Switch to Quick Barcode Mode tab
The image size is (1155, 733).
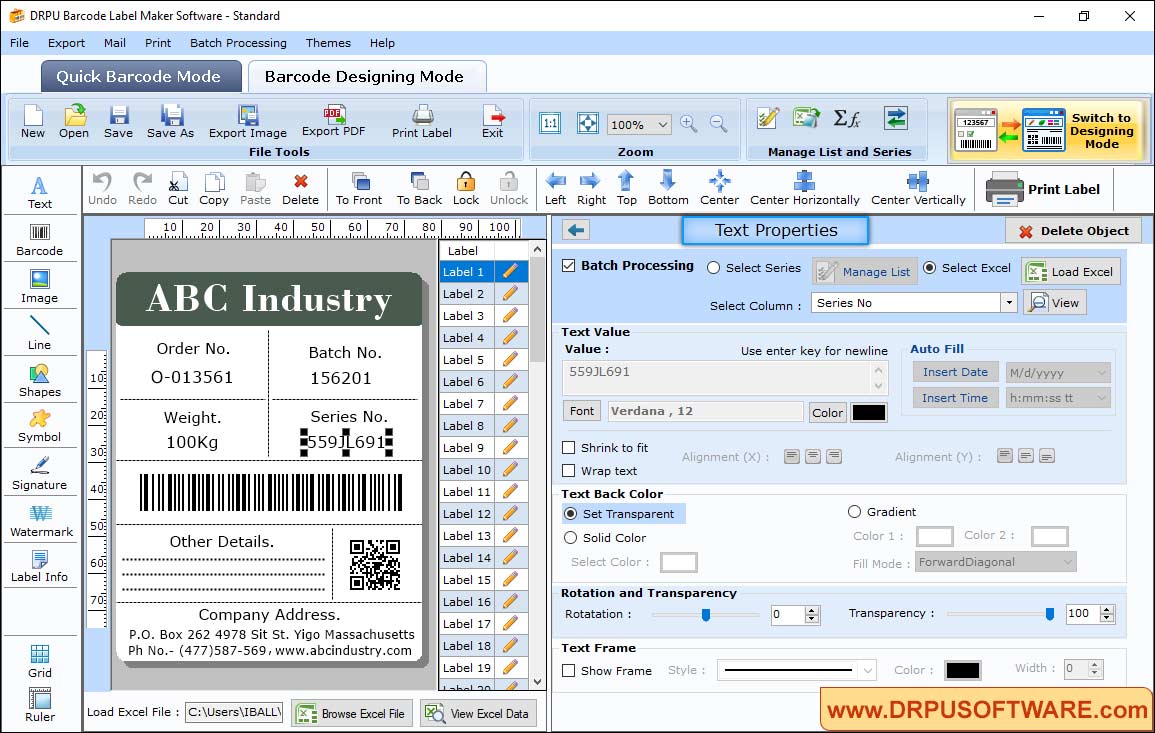tap(141, 77)
